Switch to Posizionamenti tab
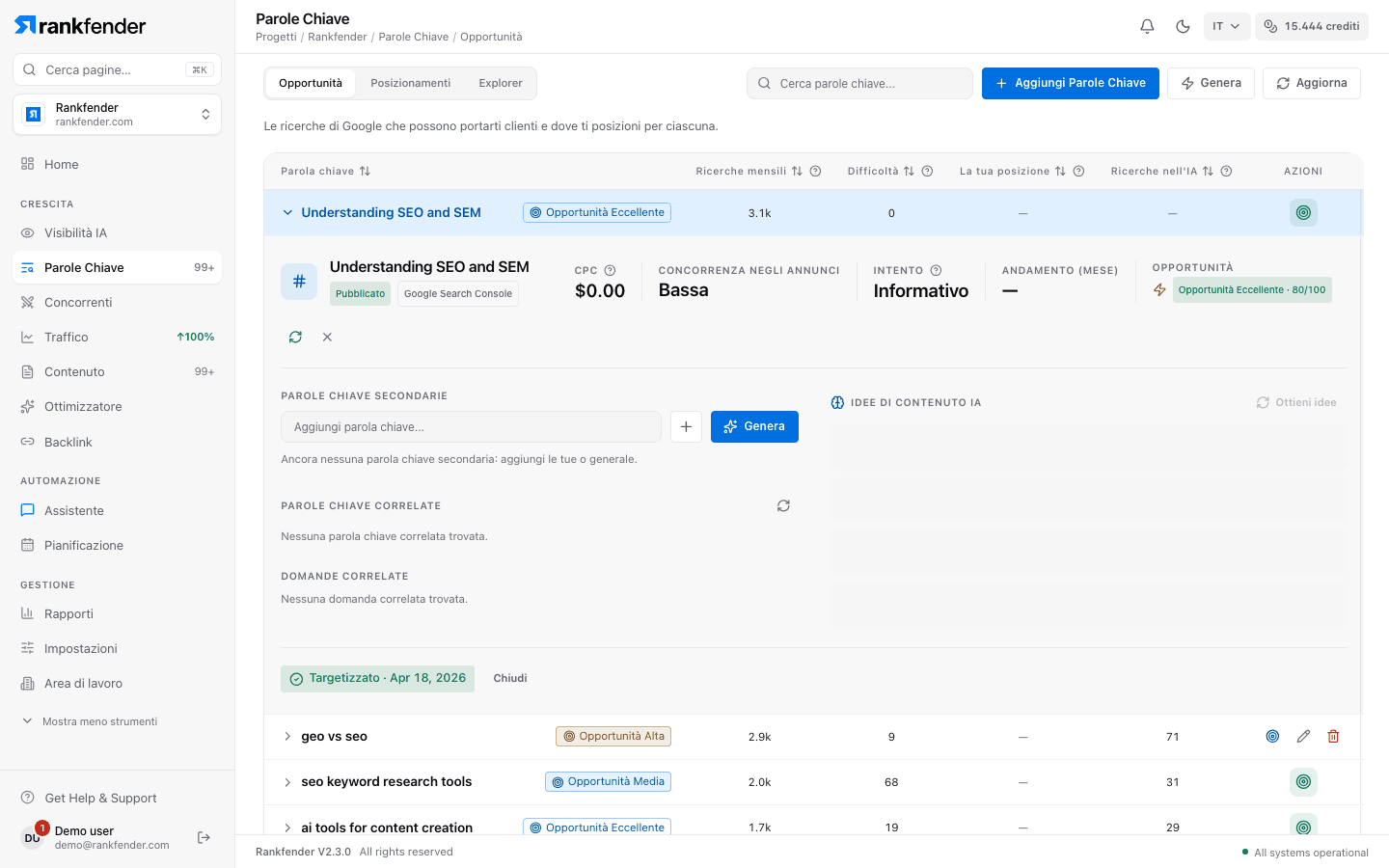The image size is (1389, 868). tap(411, 83)
